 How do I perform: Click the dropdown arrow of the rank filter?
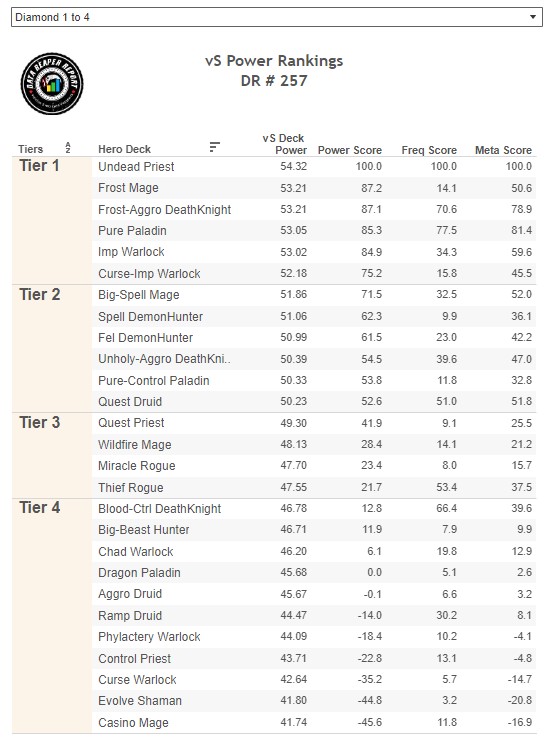click(x=533, y=17)
